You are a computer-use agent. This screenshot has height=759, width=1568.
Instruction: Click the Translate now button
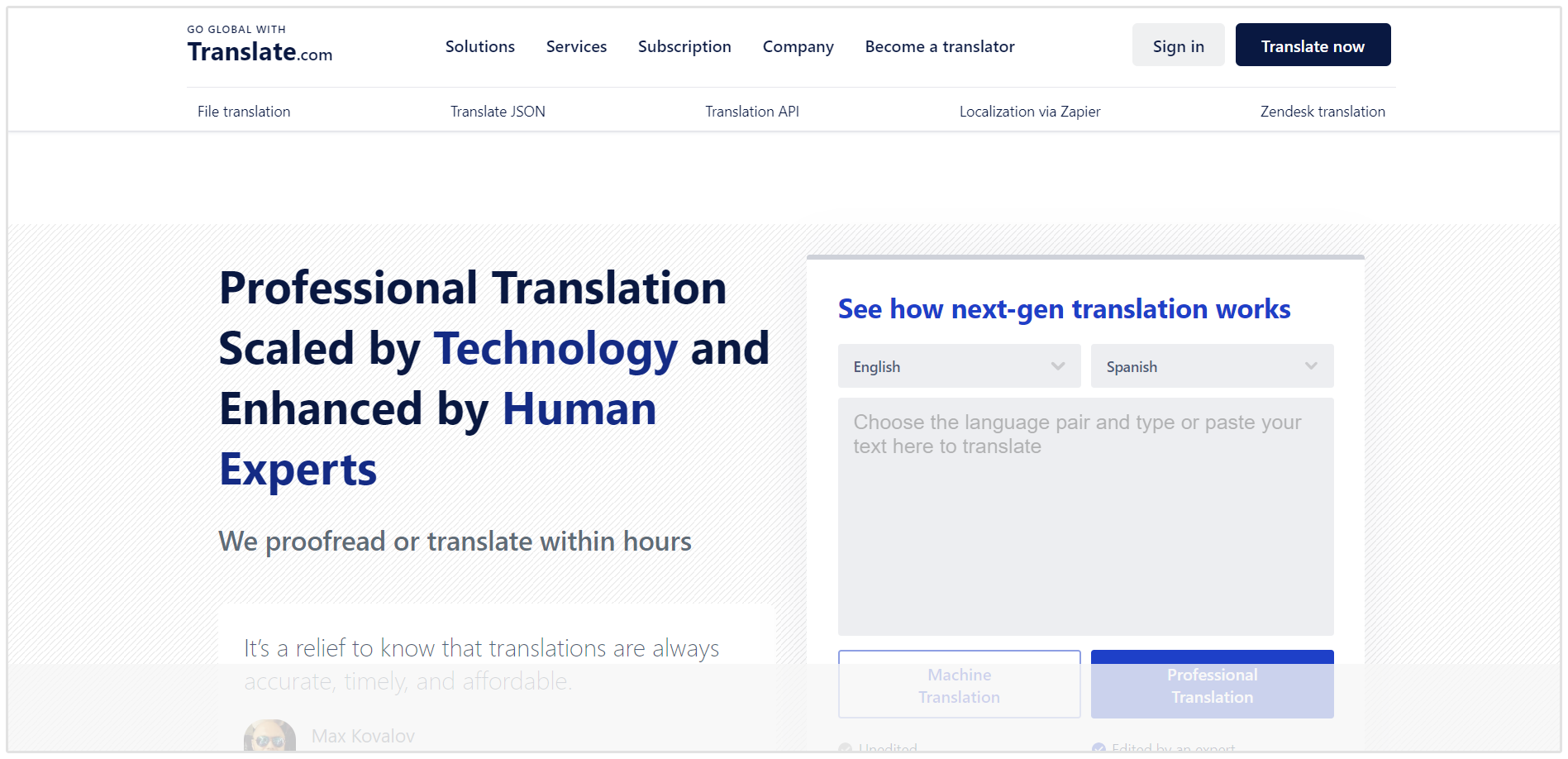pos(1313,45)
